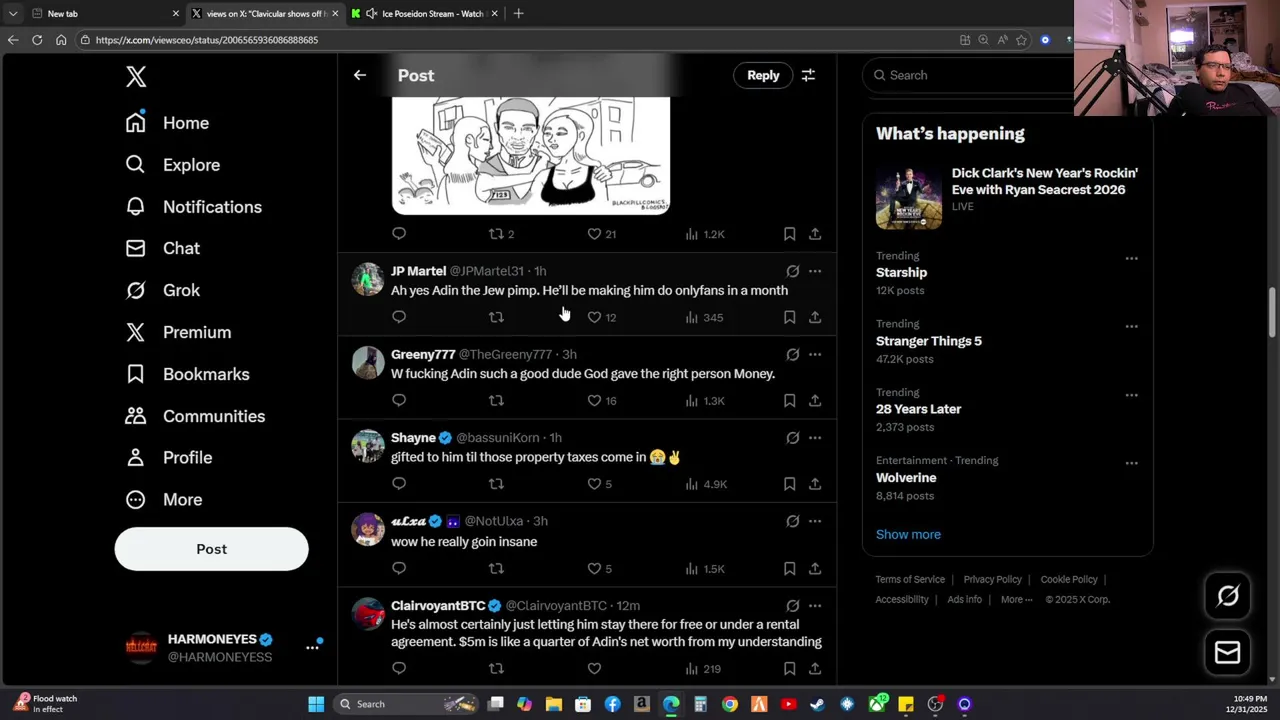Share Shayne's comment
This screenshot has width=1280, height=720.
815,484
